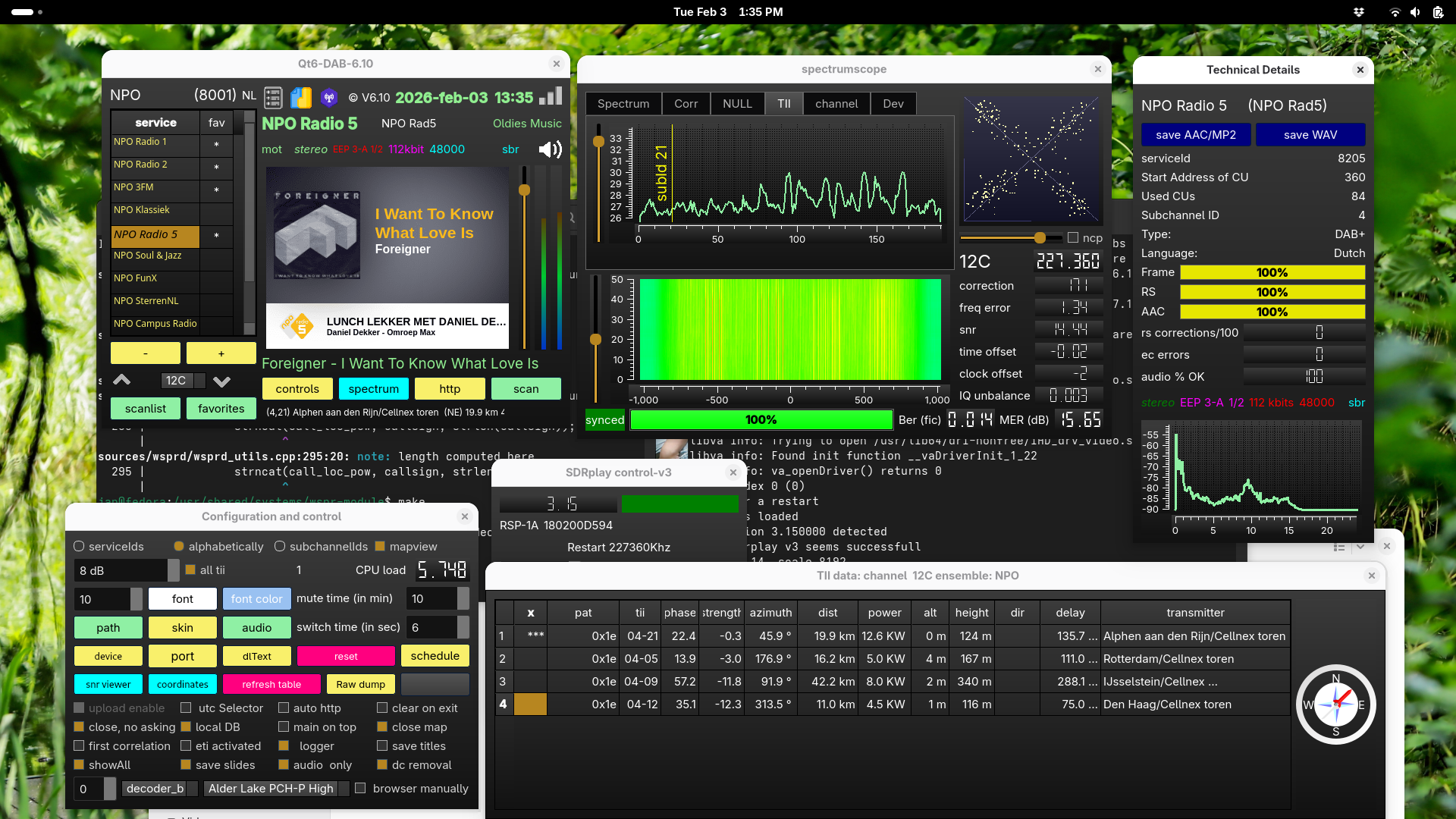Click the service list details icon
1456x819 pixels.
coord(273,97)
